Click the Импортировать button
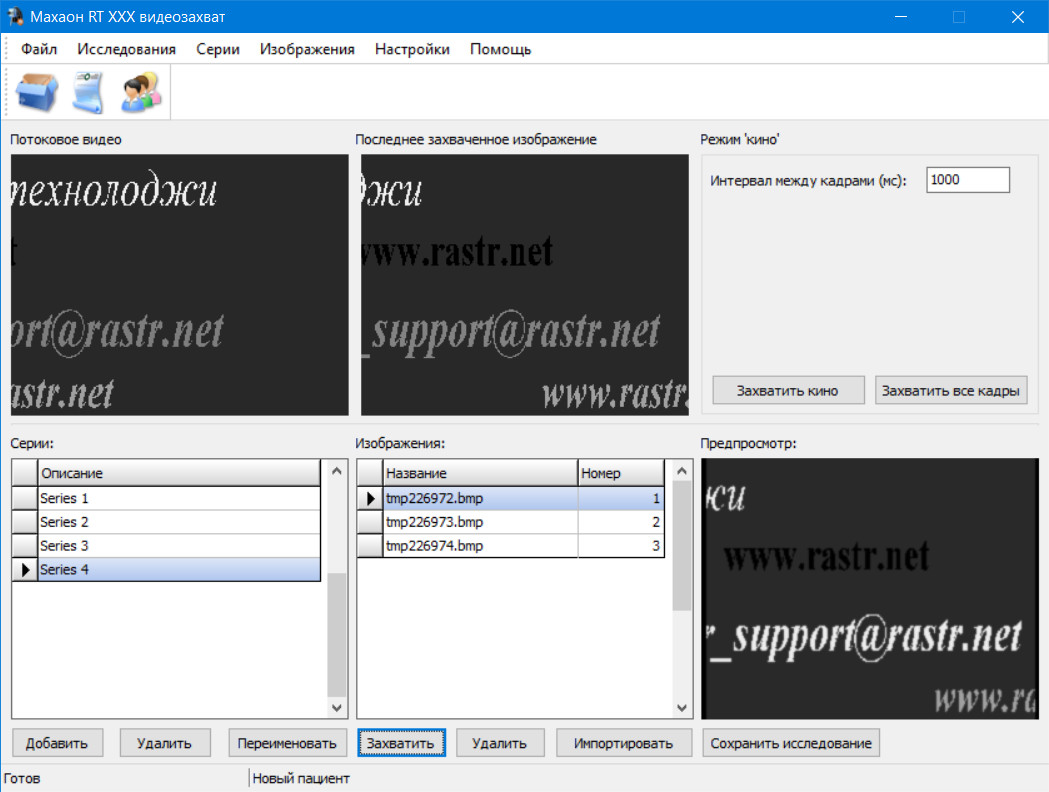The image size is (1049, 792). (x=624, y=743)
